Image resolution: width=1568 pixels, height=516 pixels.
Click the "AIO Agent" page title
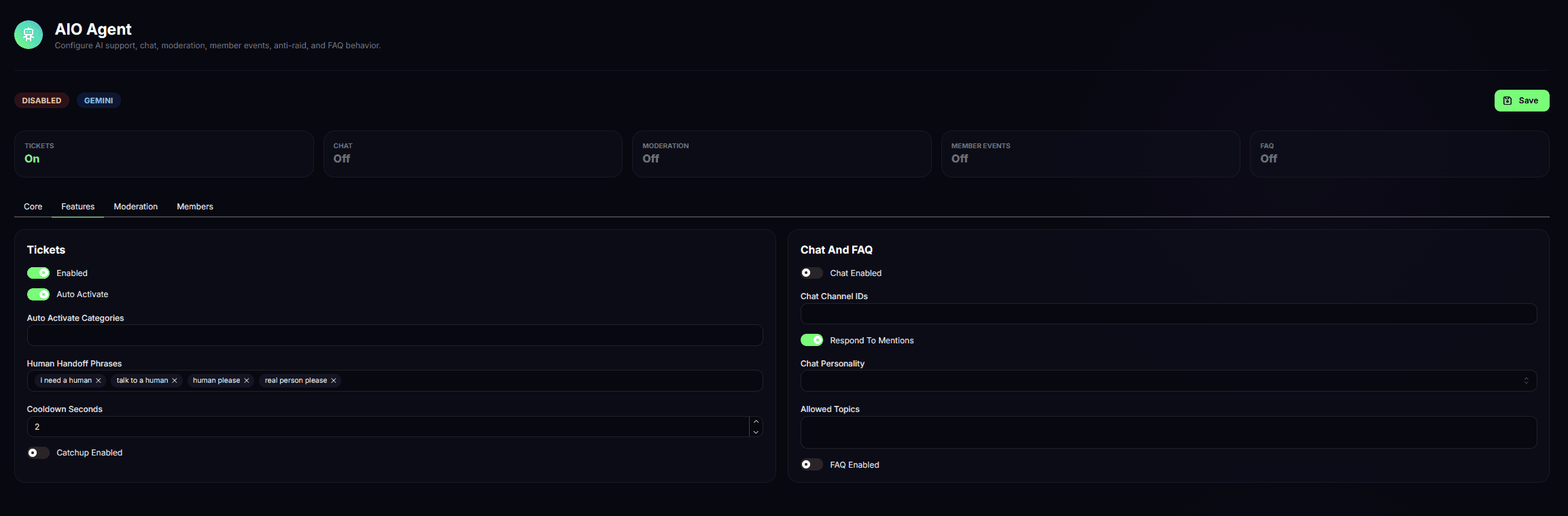pyautogui.click(x=93, y=29)
